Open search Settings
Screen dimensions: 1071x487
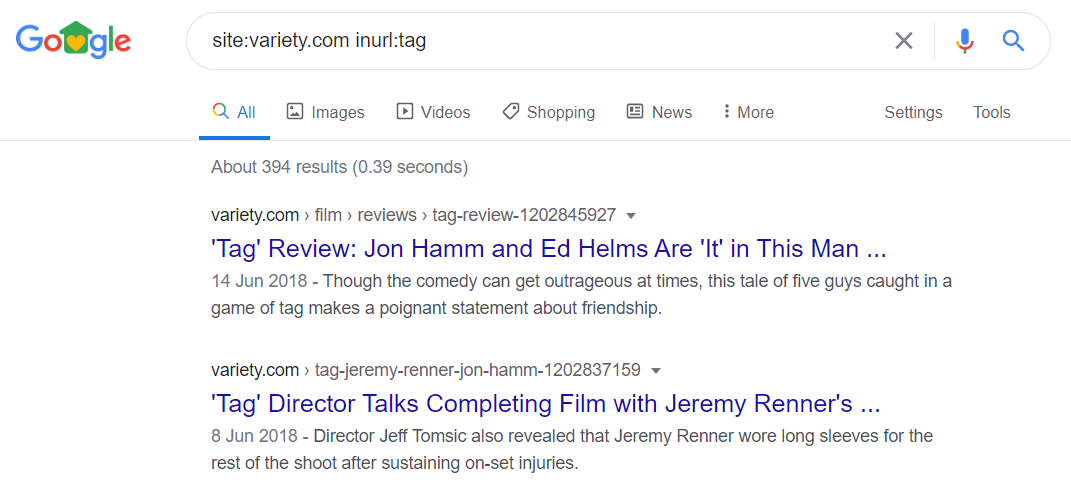point(913,112)
